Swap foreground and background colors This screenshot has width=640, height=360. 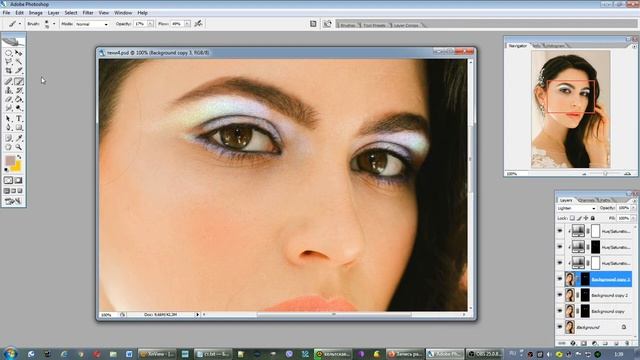pos(19,157)
